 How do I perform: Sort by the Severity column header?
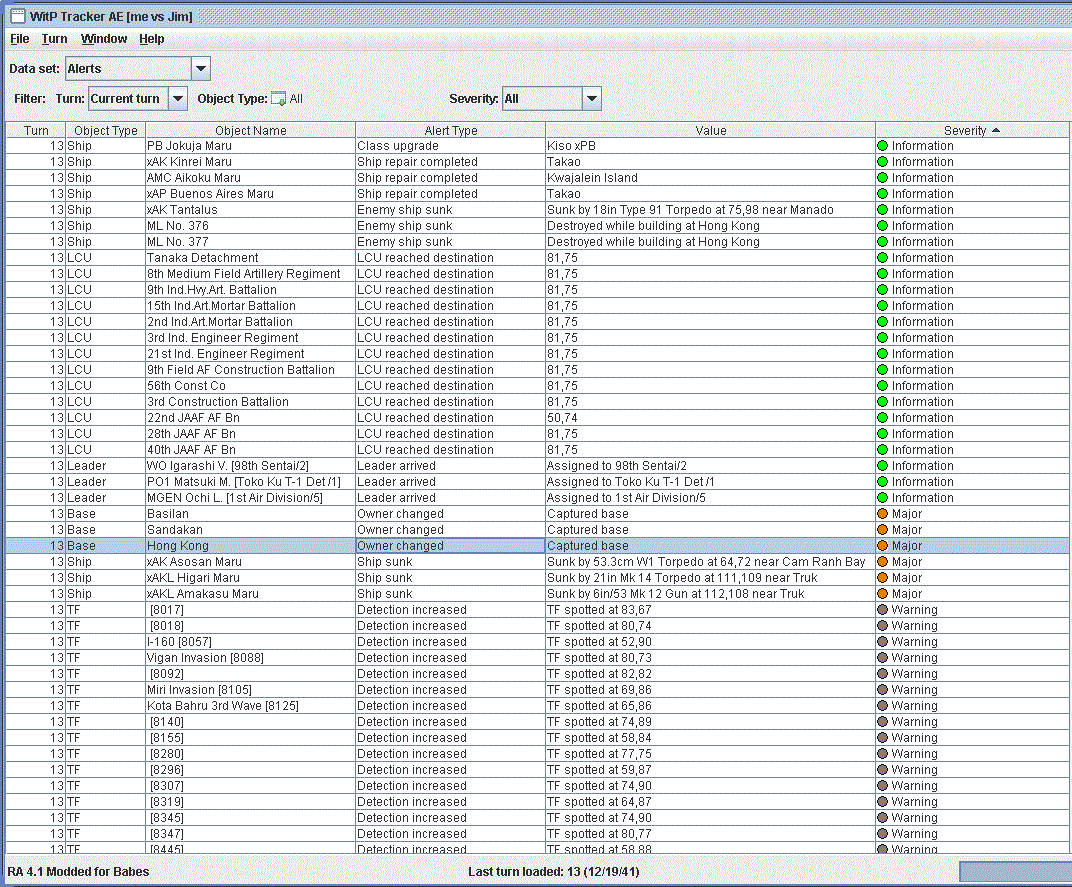[x=972, y=131]
